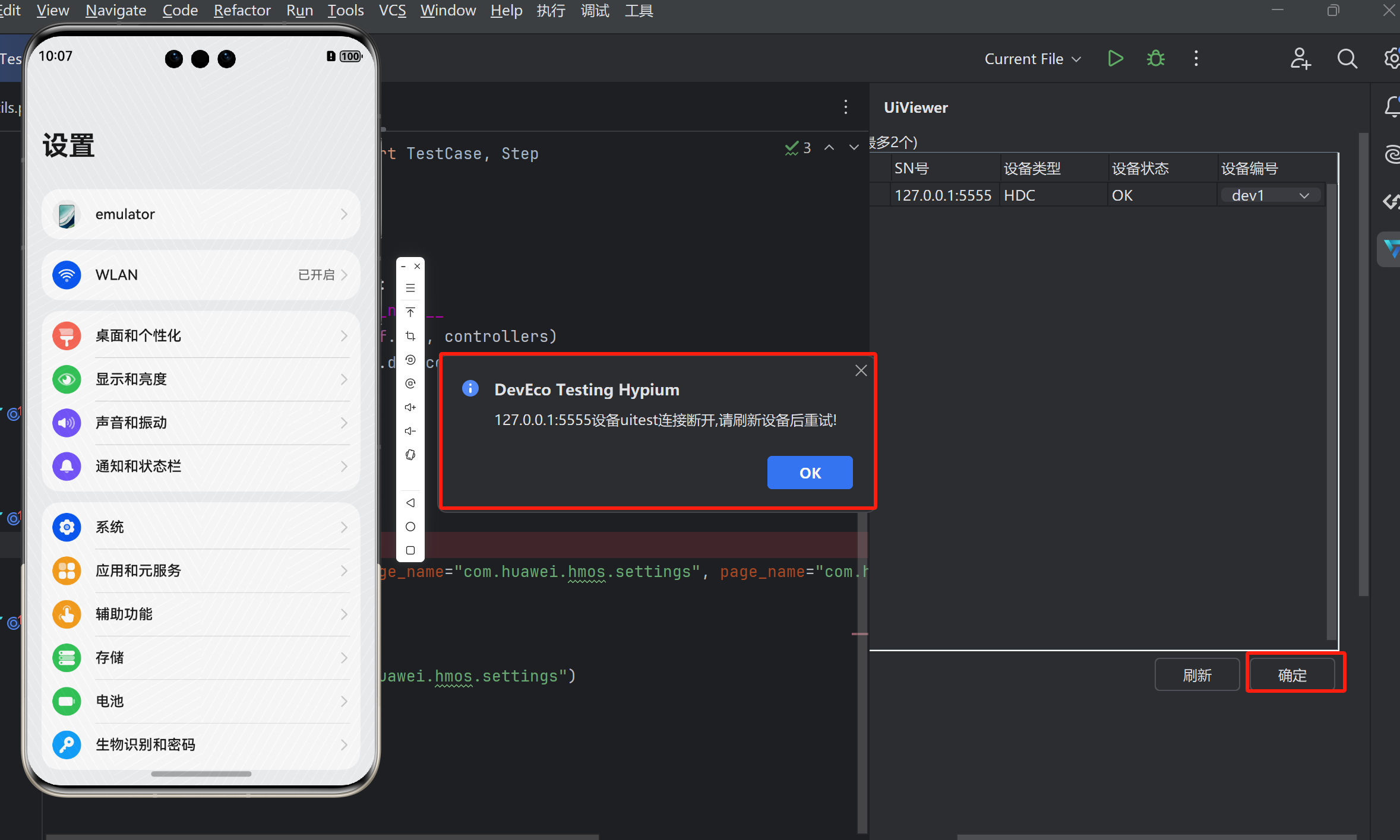This screenshot has width=1400, height=840.
Task: Open Search Everywhere magnifier
Action: [x=1347, y=59]
